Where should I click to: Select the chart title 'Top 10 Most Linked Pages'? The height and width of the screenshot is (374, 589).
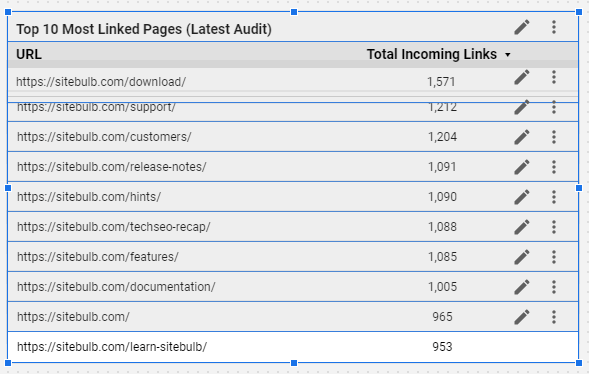[144, 29]
